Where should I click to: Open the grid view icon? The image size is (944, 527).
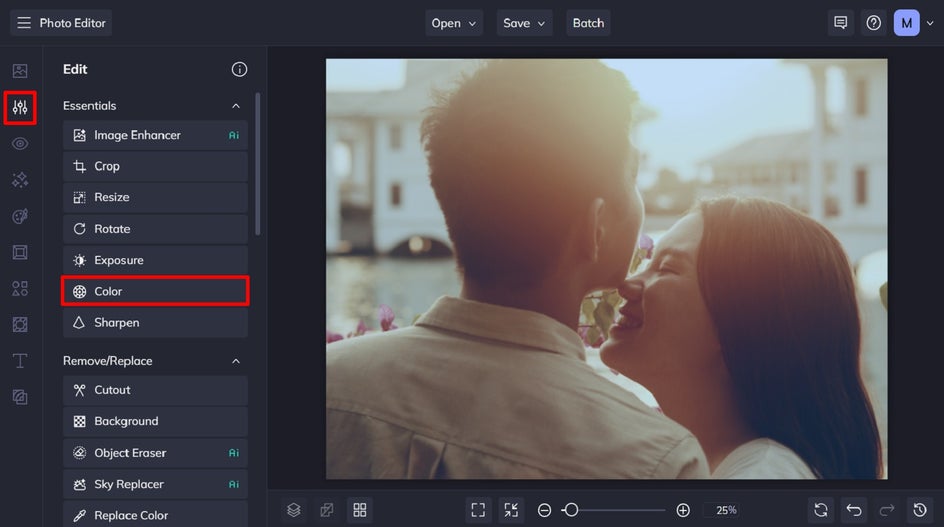pyautogui.click(x=360, y=510)
